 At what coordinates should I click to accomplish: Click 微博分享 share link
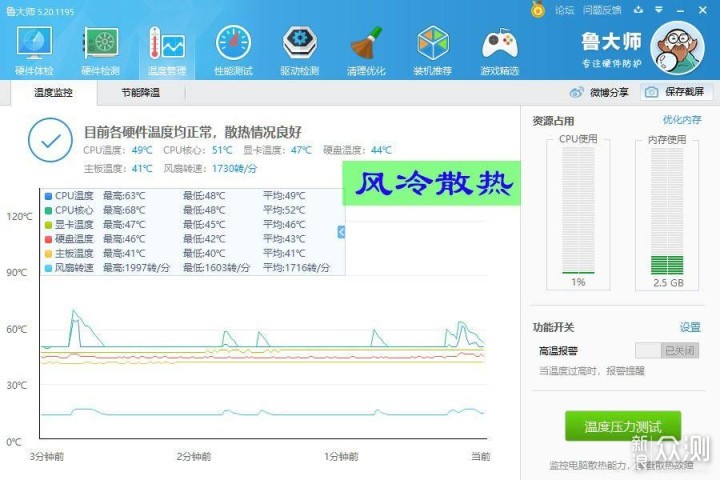(x=609, y=92)
